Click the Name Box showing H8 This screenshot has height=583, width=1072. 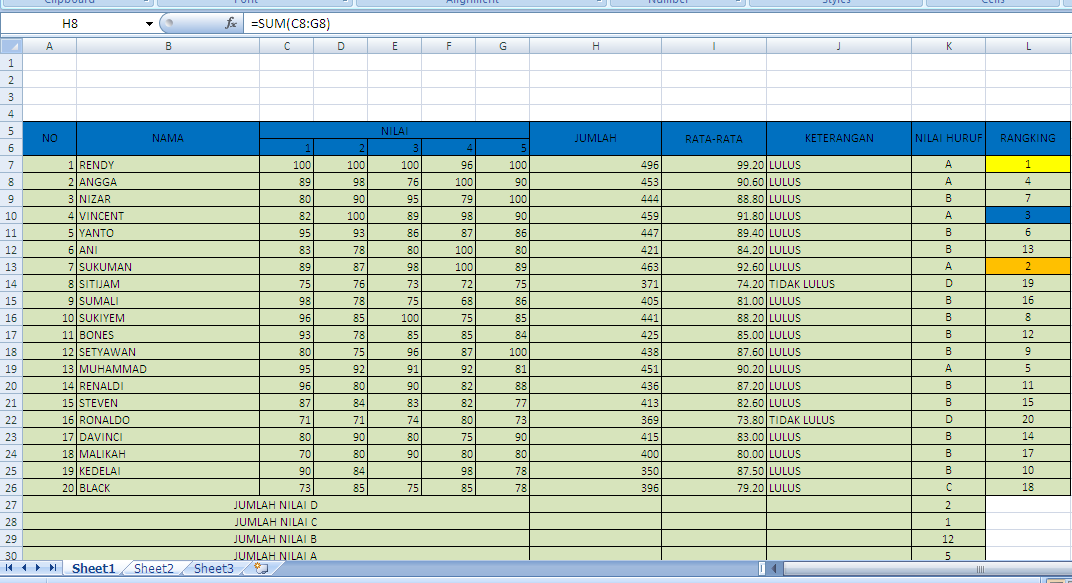[x=70, y=23]
